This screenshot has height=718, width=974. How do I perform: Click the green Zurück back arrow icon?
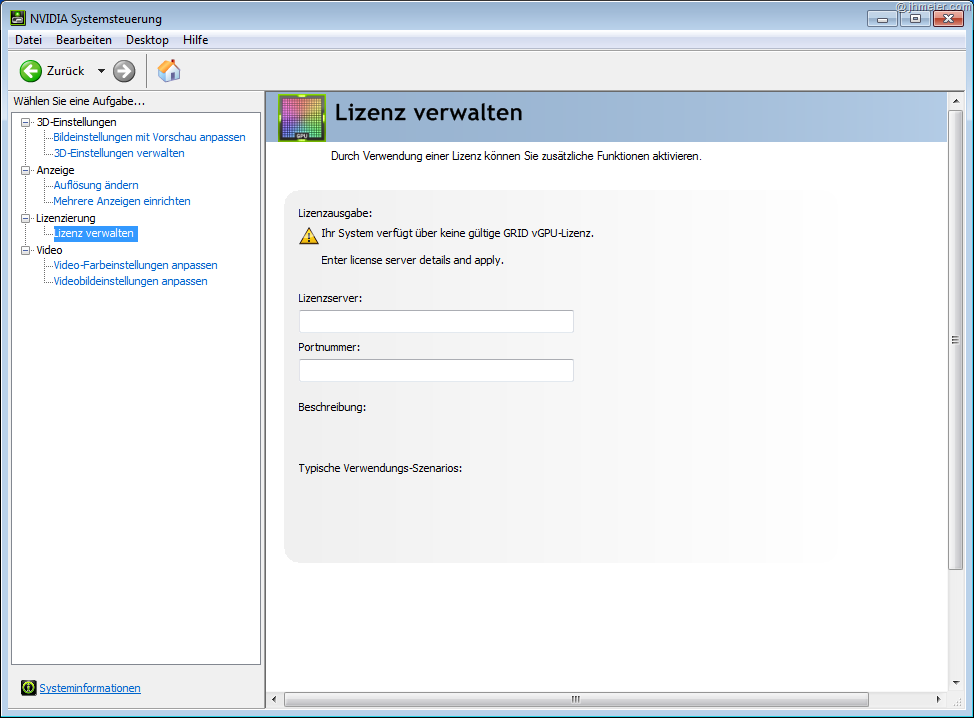click(31, 71)
